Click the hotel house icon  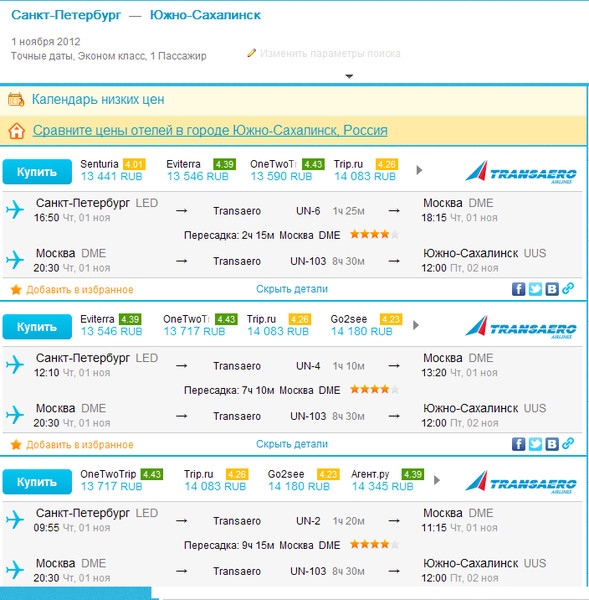[16, 131]
